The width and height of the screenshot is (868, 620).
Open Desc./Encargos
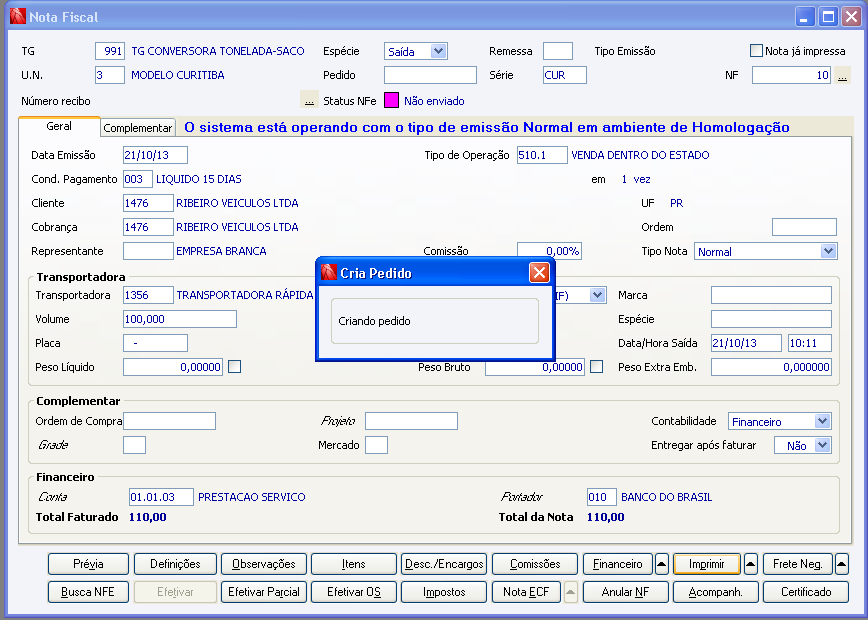(x=444, y=564)
